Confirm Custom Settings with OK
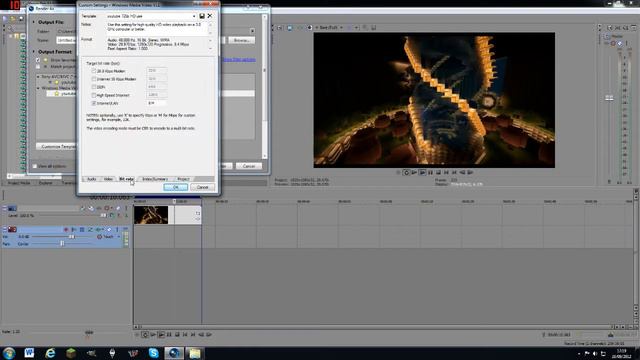The image size is (640, 360). pos(176,187)
